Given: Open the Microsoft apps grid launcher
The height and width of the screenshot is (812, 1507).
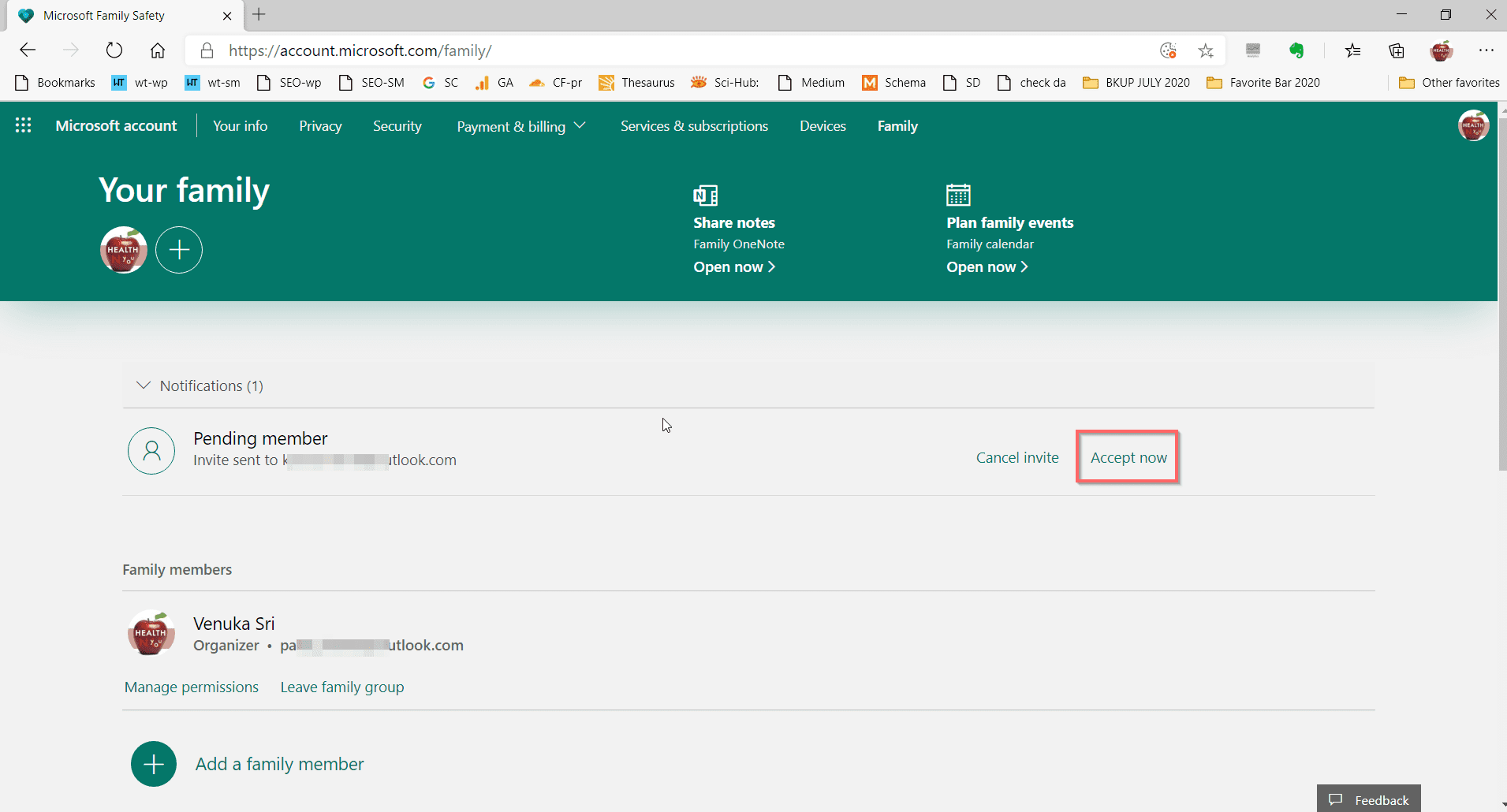Looking at the screenshot, I should (23, 125).
